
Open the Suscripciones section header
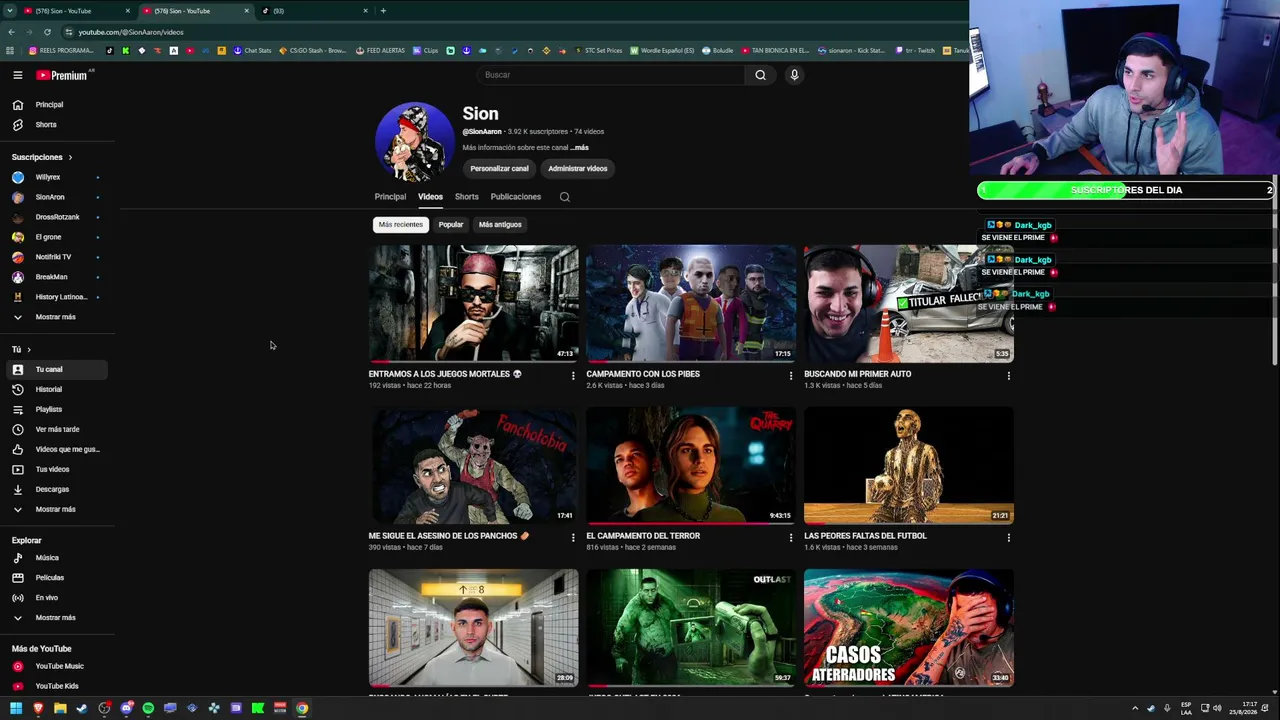[42, 157]
